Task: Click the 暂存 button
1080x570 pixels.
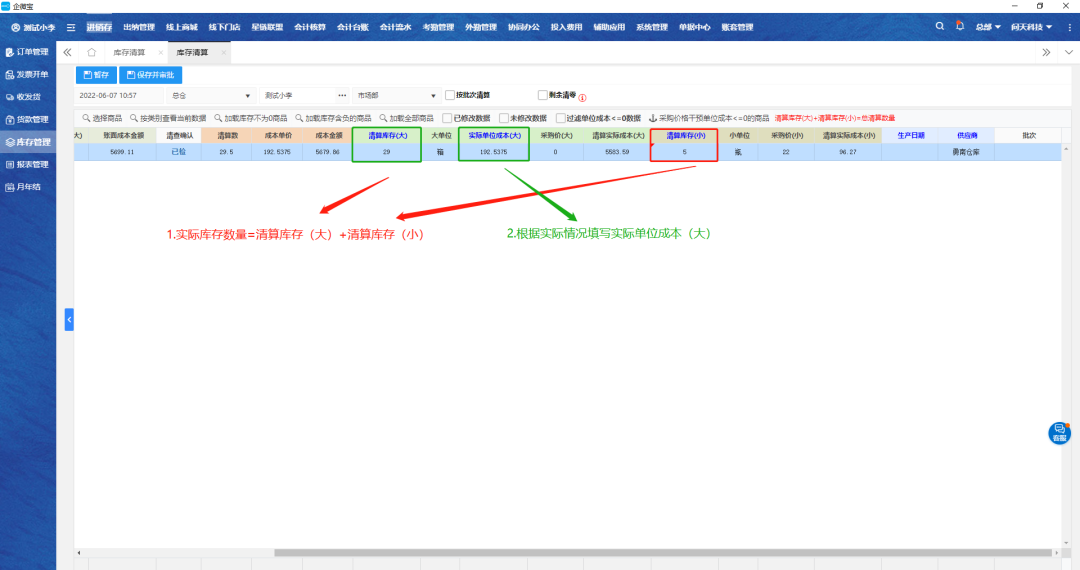Action: [96, 75]
